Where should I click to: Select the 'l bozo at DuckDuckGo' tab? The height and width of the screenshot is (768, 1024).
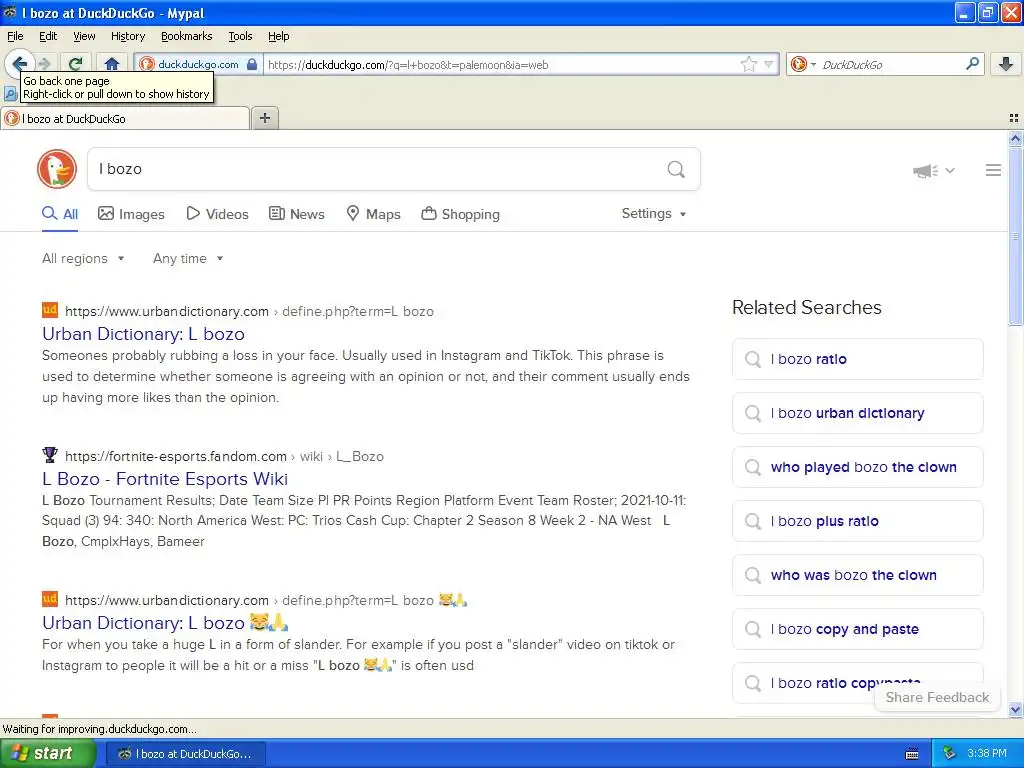(x=125, y=118)
